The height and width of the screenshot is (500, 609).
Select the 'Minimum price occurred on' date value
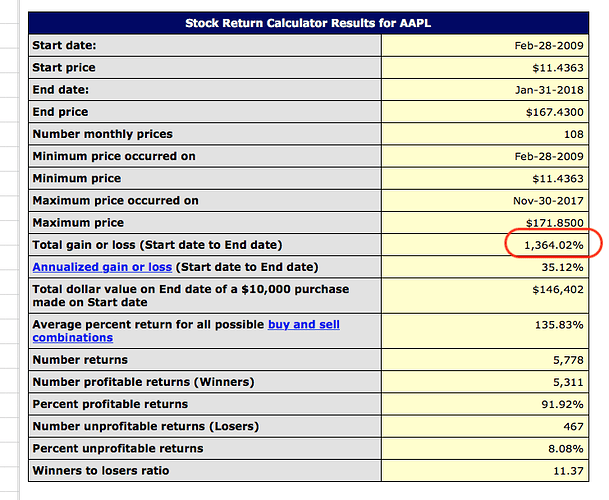pyautogui.click(x=549, y=157)
